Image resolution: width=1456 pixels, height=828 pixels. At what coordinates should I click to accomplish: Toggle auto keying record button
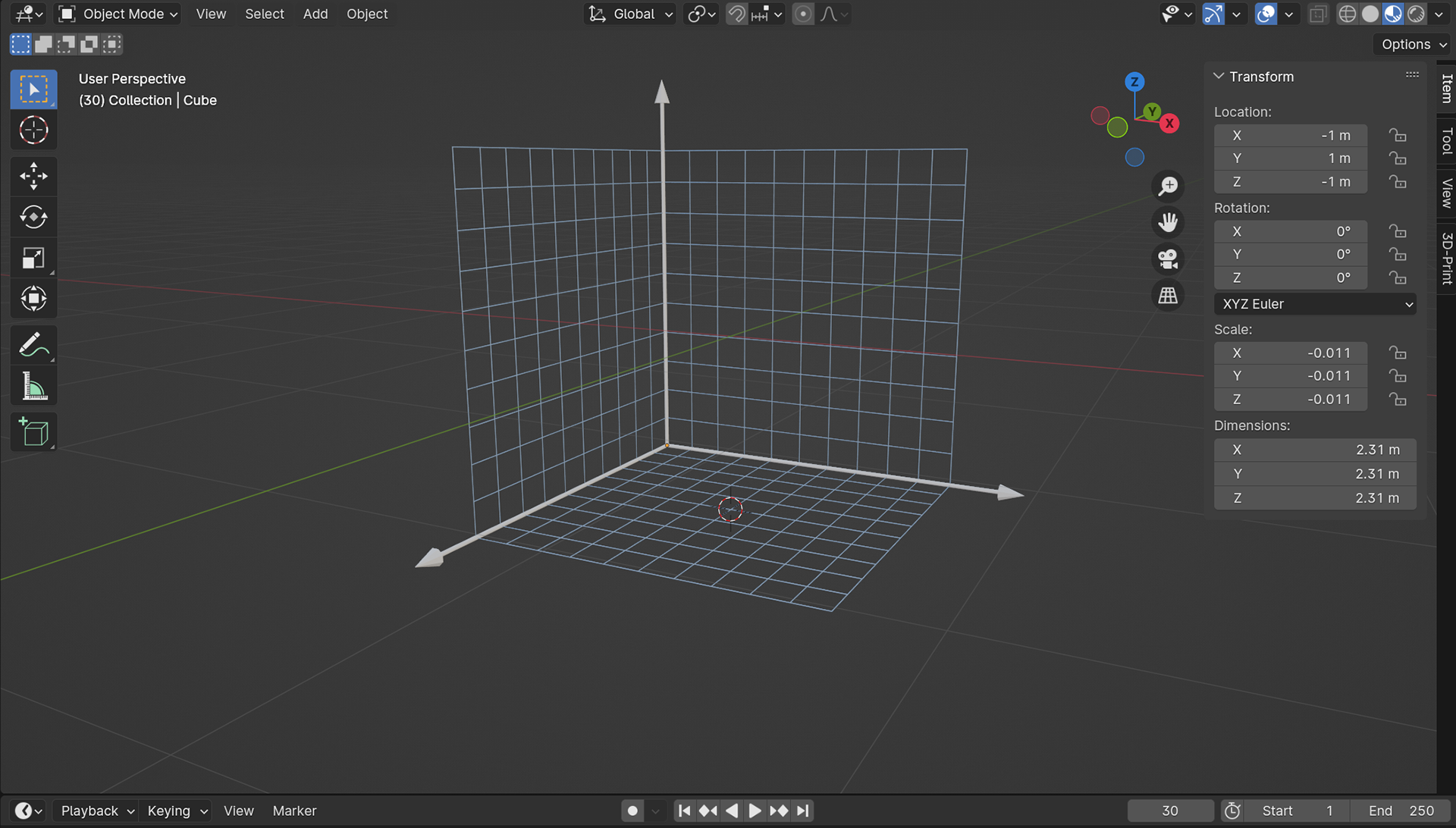click(x=632, y=811)
